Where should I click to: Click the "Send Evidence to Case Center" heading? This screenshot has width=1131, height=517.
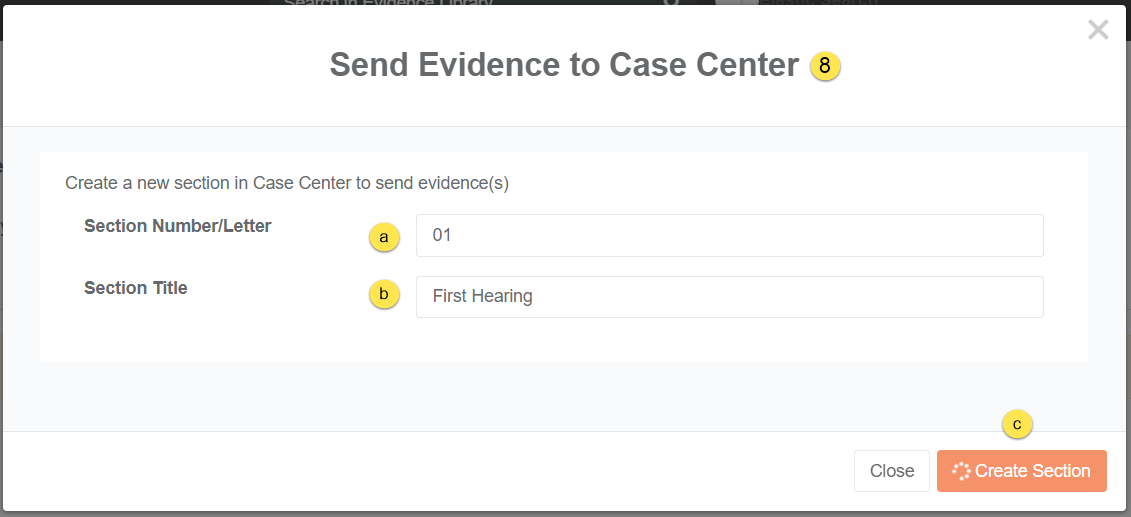[x=564, y=65]
